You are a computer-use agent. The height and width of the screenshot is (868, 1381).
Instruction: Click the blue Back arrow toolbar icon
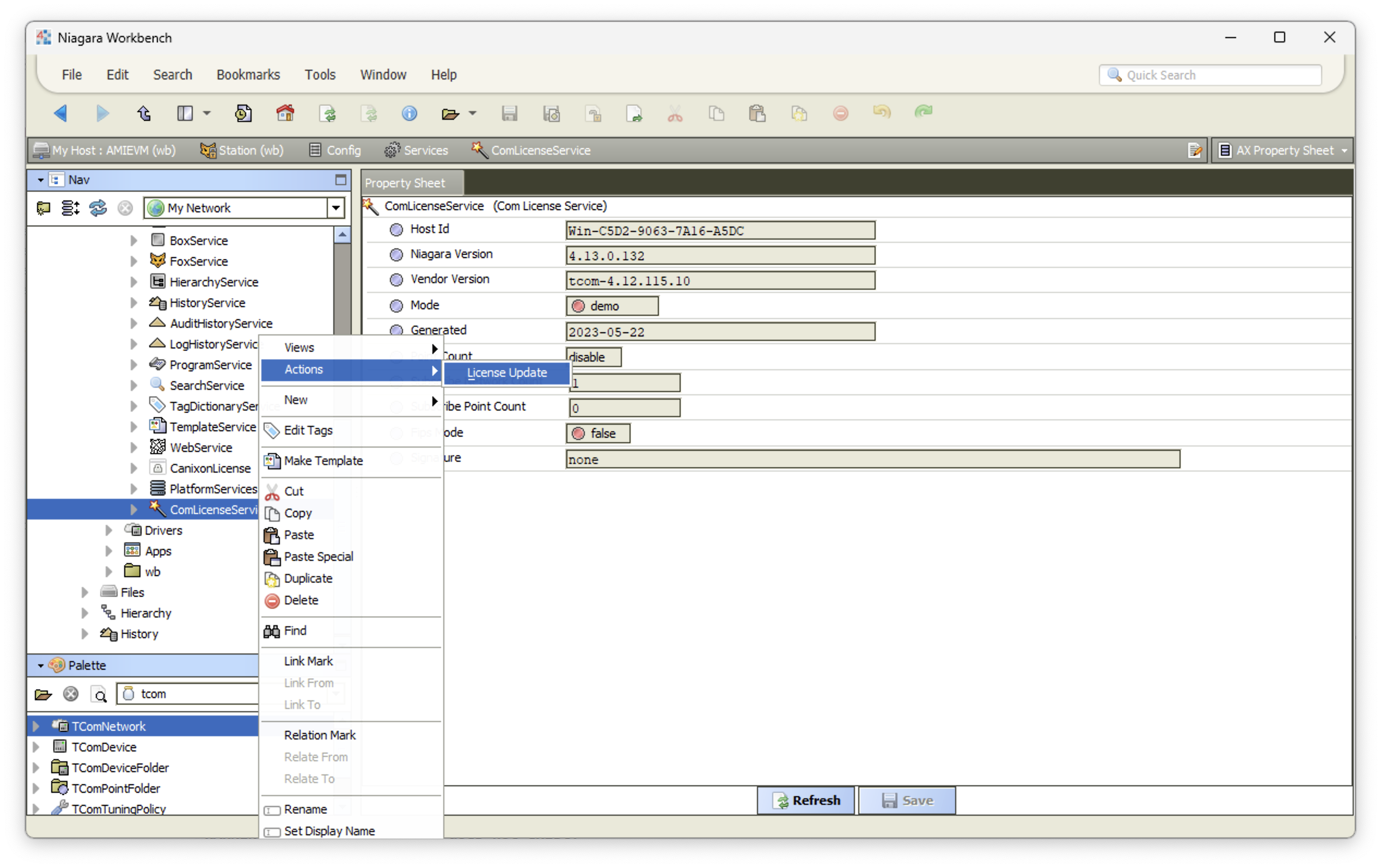click(61, 113)
